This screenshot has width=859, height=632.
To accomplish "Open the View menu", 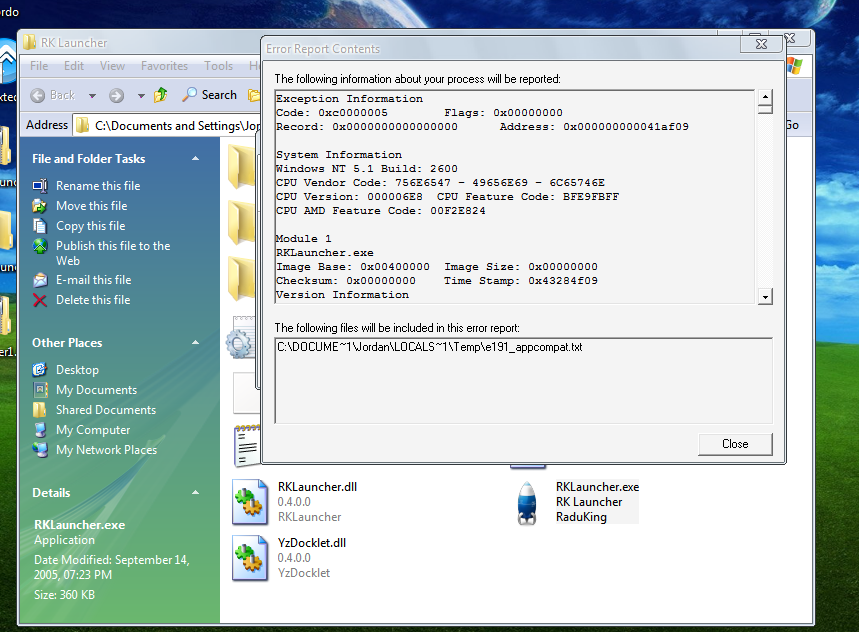I will pyautogui.click(x=112, y=66).
